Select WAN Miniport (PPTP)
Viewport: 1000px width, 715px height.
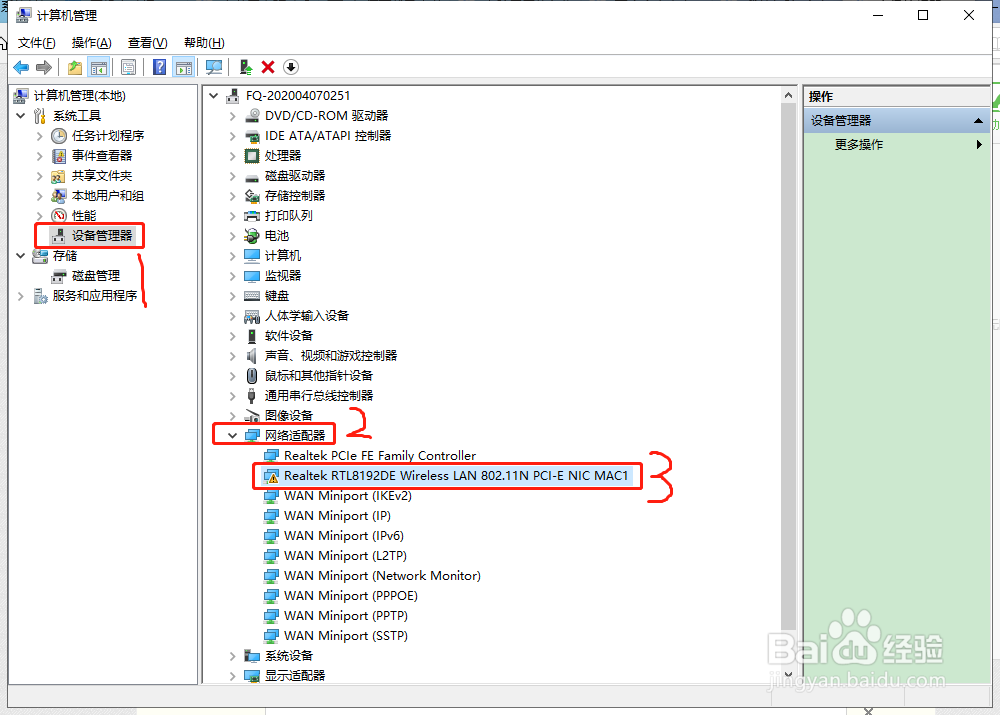click(x=346, y=615)
